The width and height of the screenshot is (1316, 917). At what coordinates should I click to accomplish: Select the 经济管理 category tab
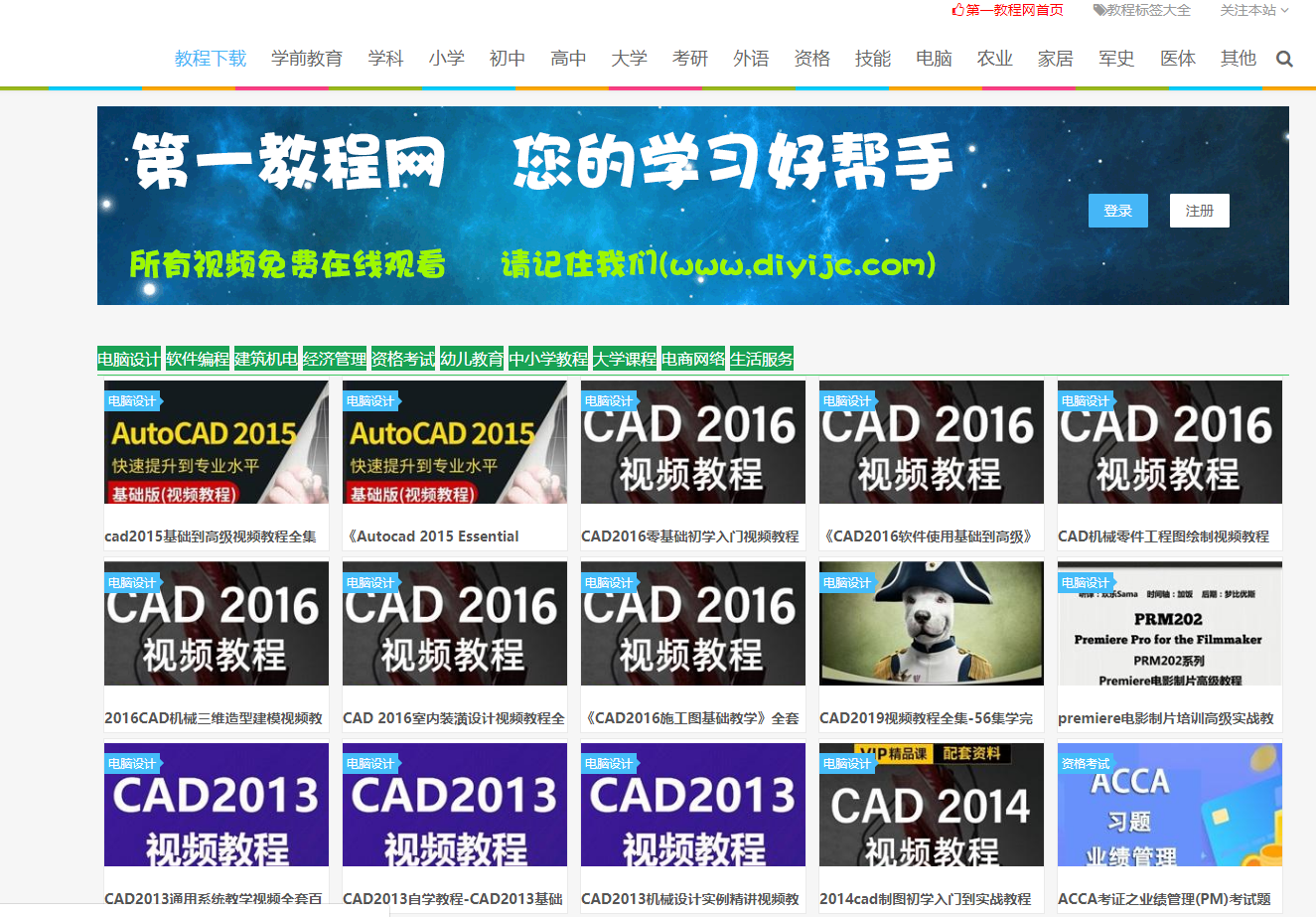point(335,359)
